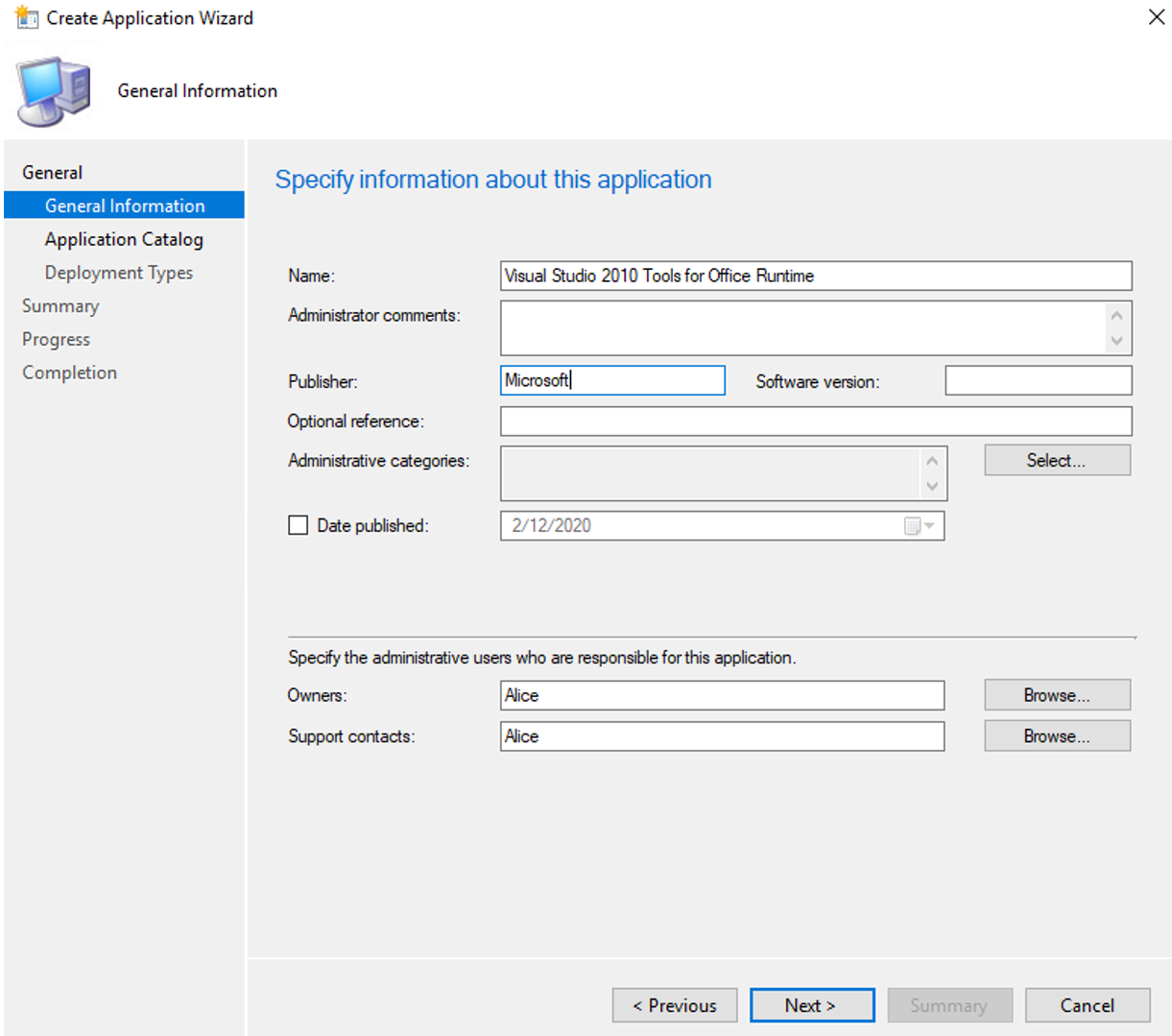Click the heading 'Specify information about this application'
Image resolution: width=1172 pixels, height=1036 pixels.
[x=493, y=180]
